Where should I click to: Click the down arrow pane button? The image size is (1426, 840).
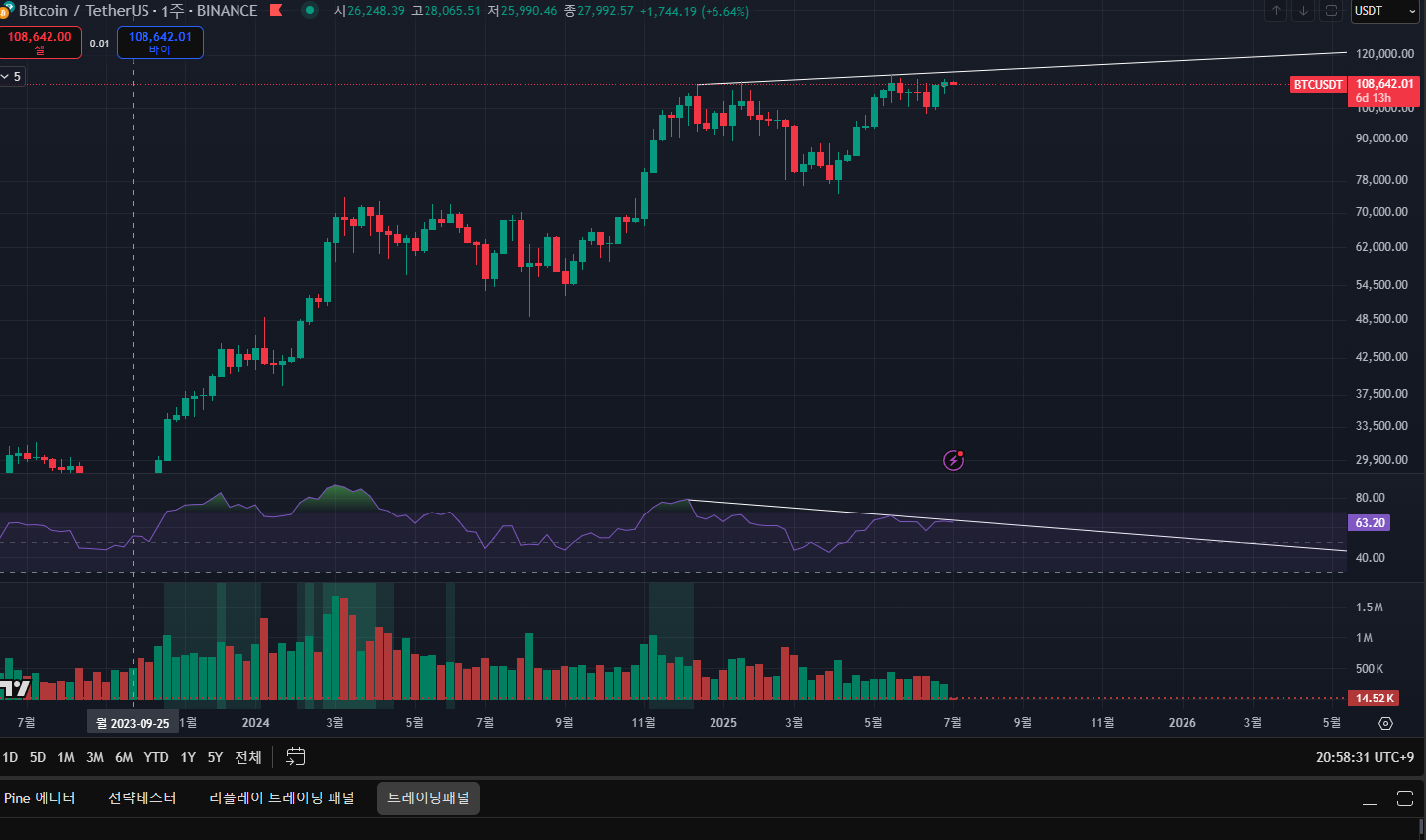[1304, 11]
